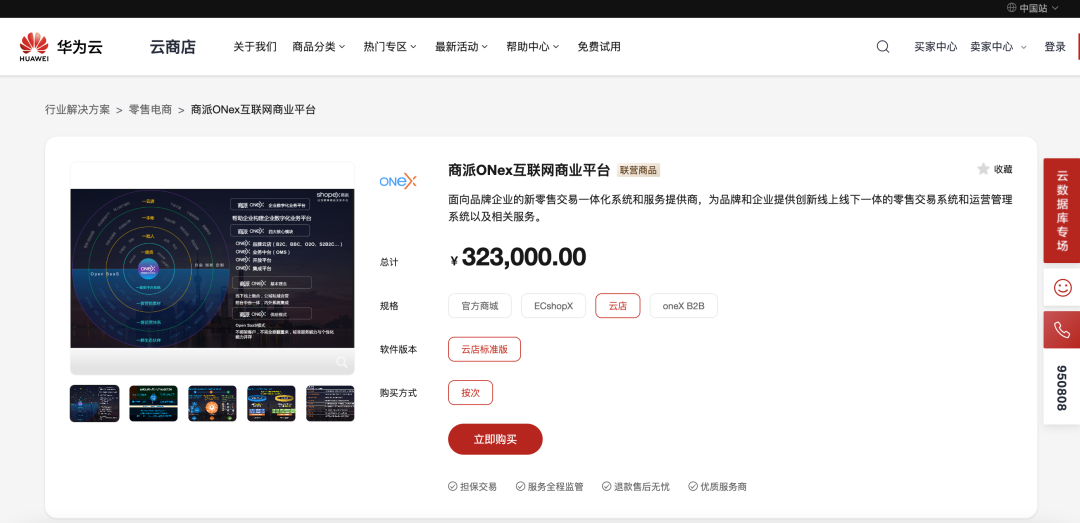
Task: Click the price ¥323,000.00
Action: [x=518, y=257]
